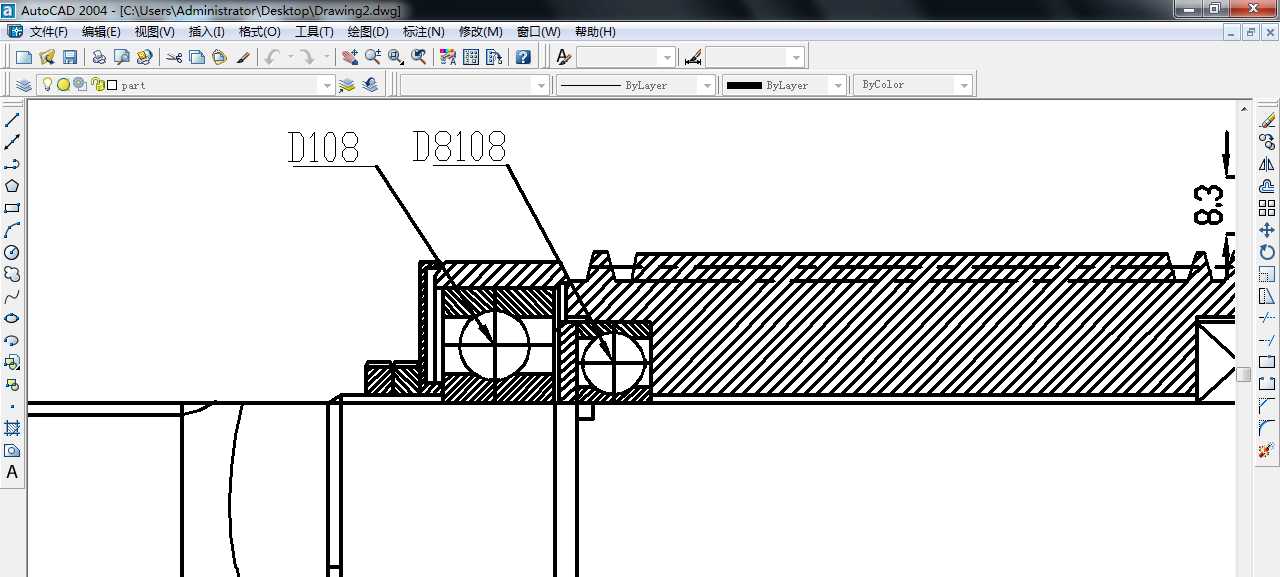This screenshot has width=1280, height=577.
Task: Expand the redo history arrow
Action: tap(326, 57)
